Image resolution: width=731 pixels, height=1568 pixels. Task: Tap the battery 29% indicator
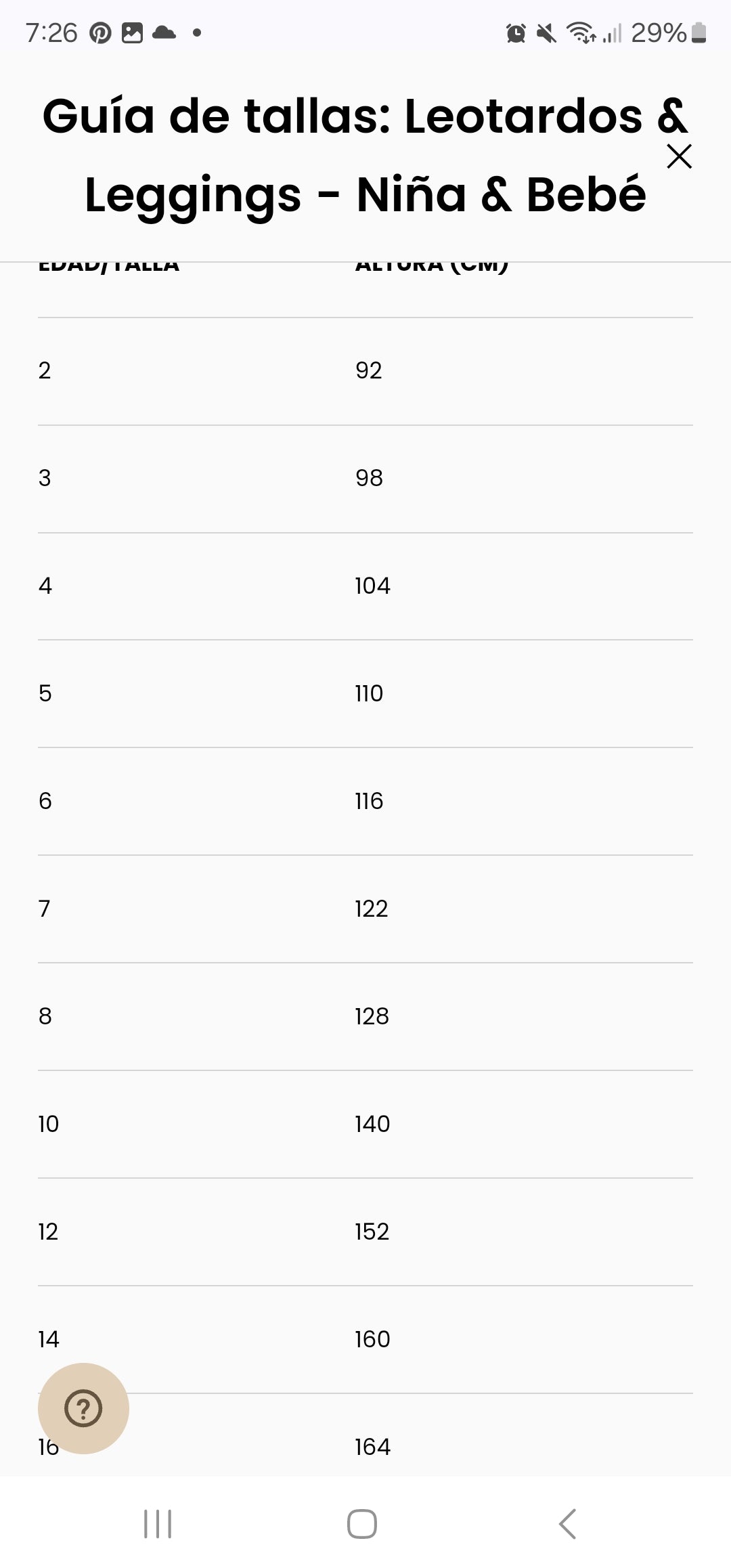668,32
